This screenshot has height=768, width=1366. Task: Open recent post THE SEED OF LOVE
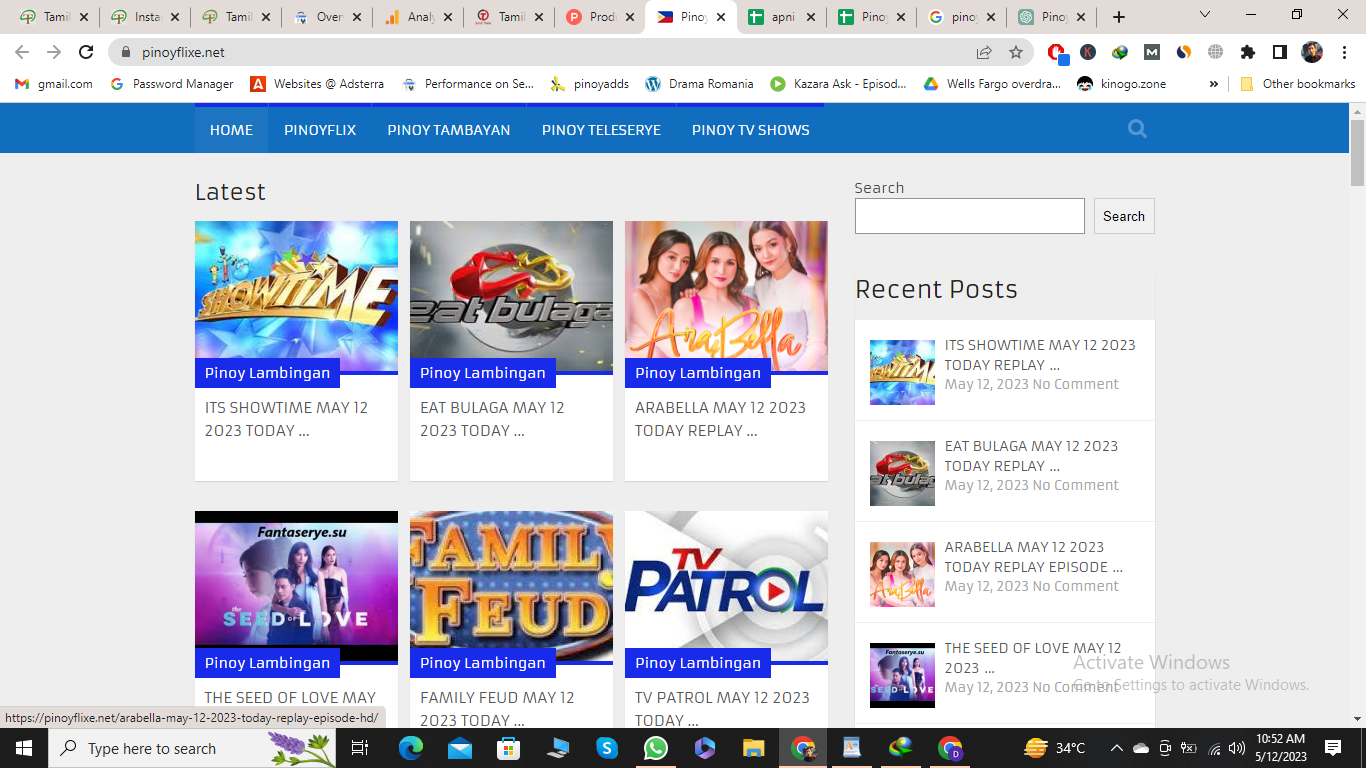[1033, 658]
